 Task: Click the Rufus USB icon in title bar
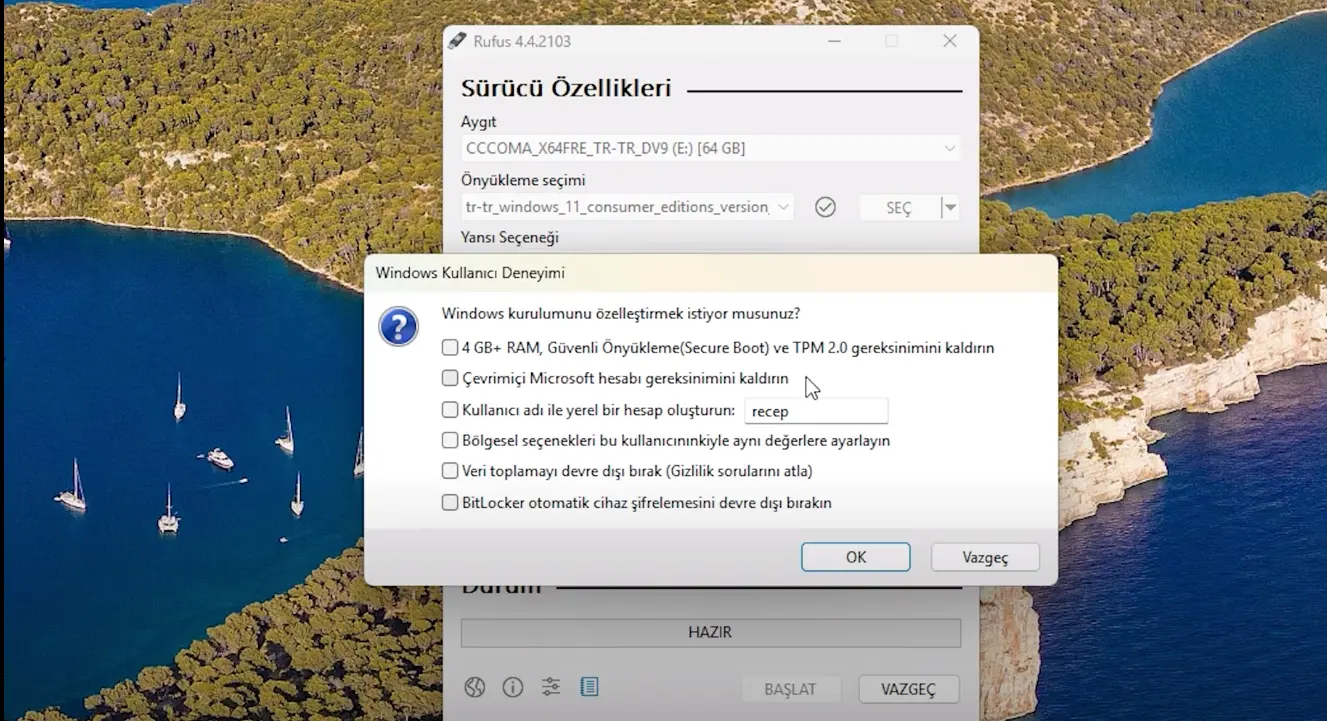click(x=457, y=41)
